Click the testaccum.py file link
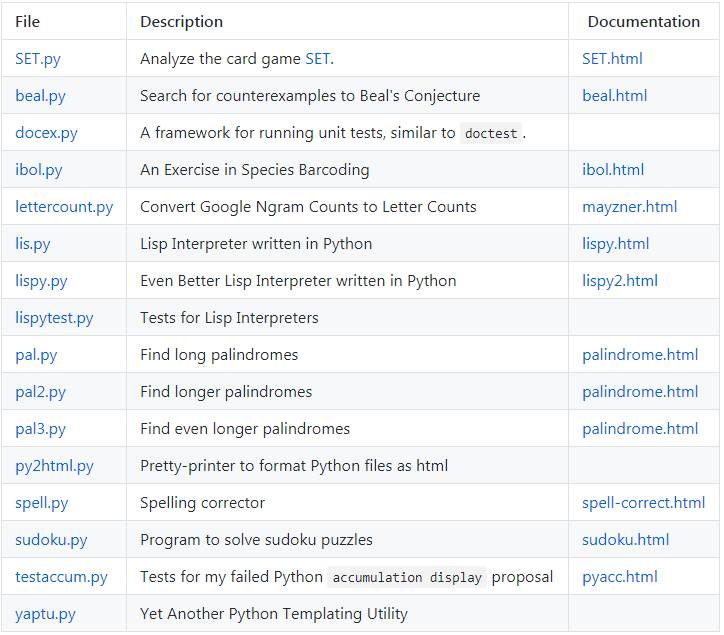Image resolution: width=724 pixels, height=635 pixels. tap(61, 577)
